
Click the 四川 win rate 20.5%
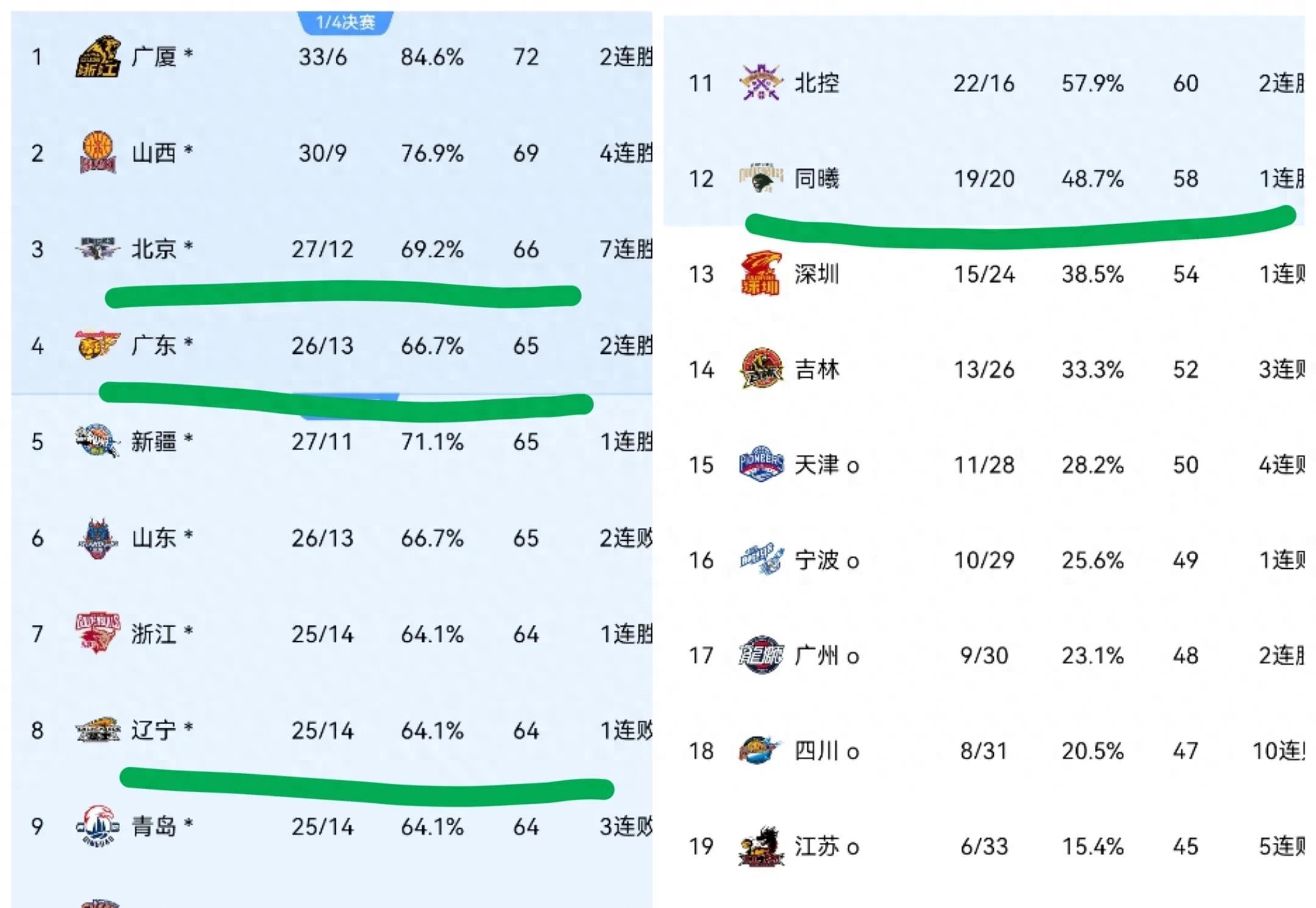[x=1092, y=751]
